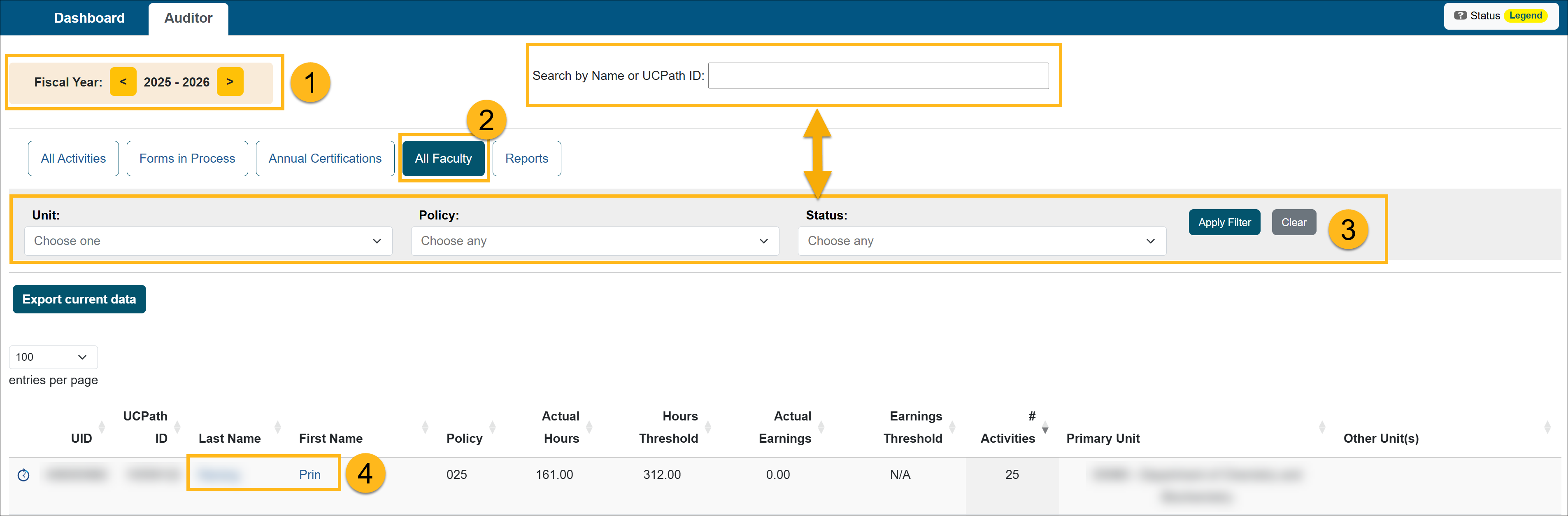Click the clock icon in first row
Viewport: 1568px width, 516px height.
[24, 475]
